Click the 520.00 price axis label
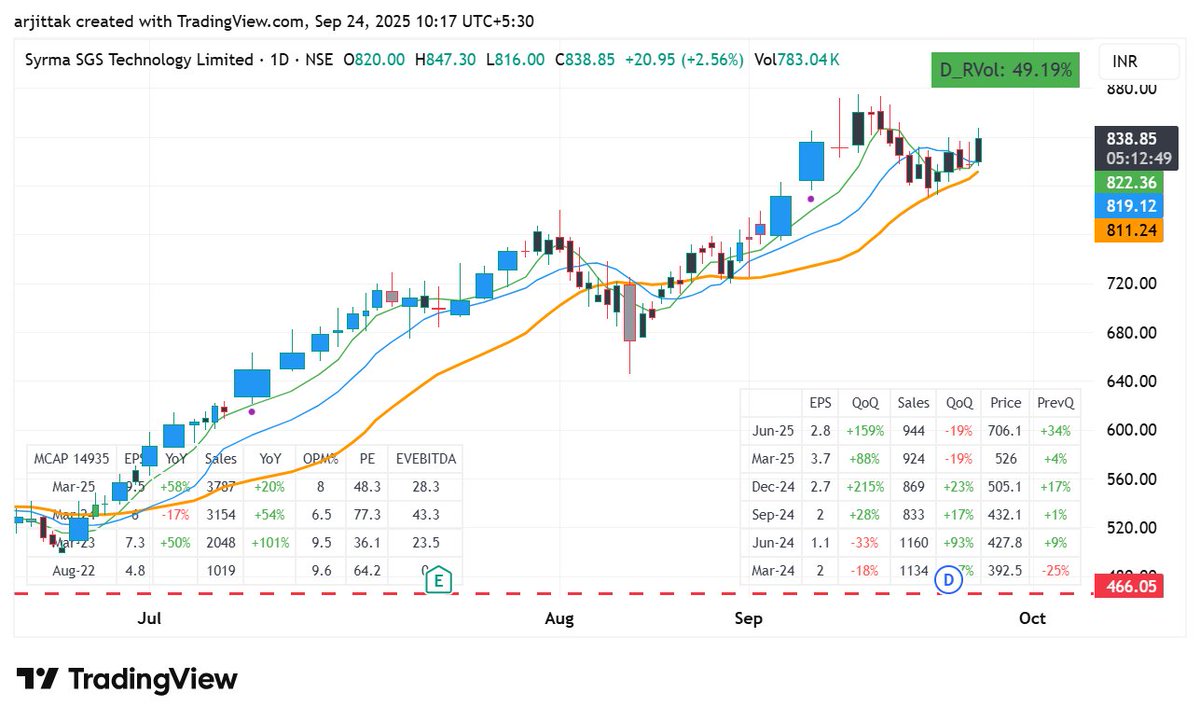The height and width of the screenshot is (721, 1200). coord(1131,528)
